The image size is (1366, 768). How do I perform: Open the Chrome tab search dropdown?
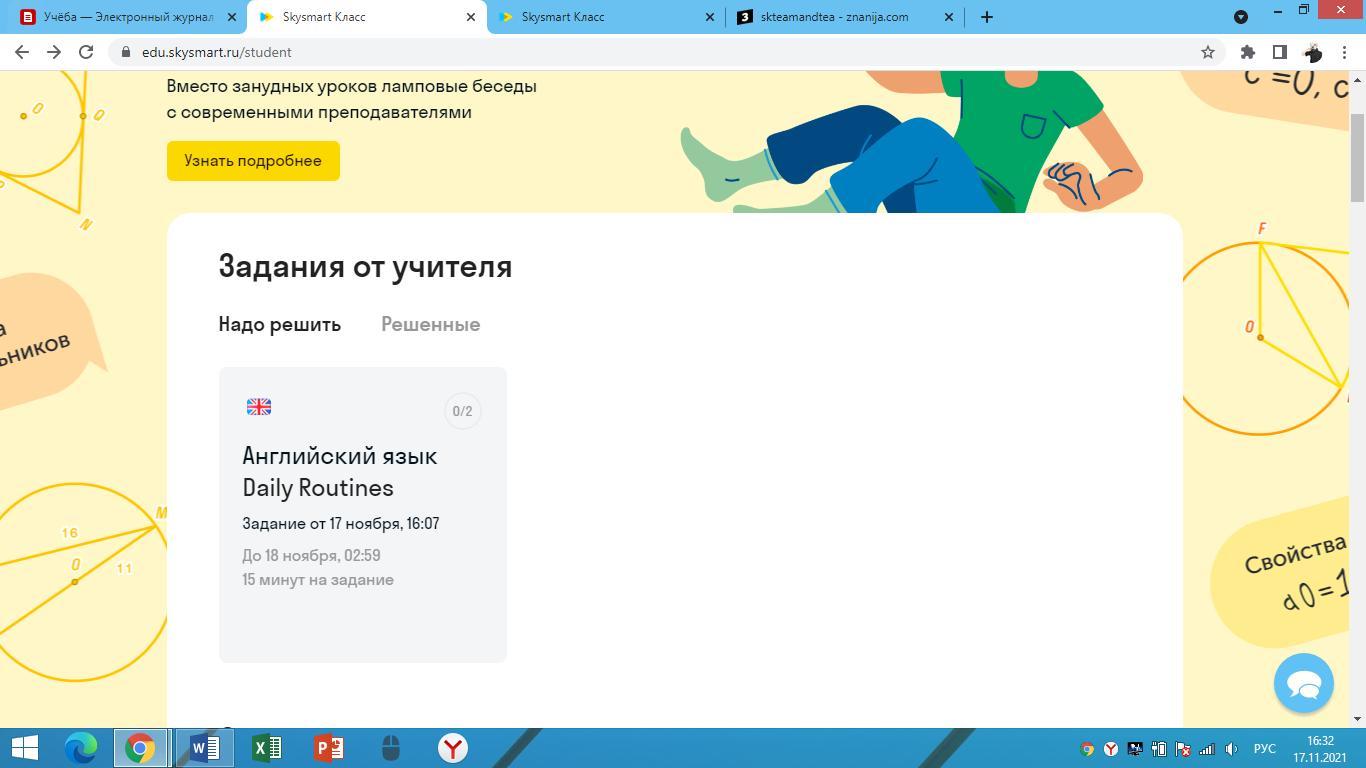pos(1241,17)
